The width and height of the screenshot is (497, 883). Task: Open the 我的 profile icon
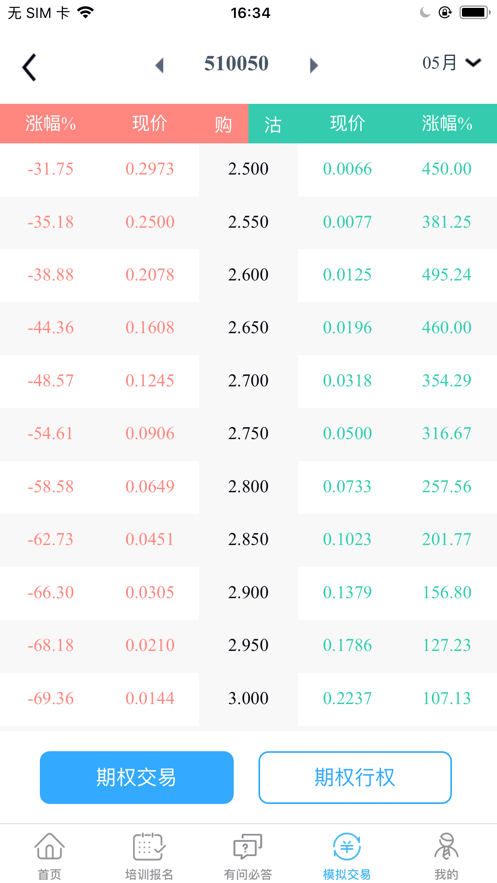coord(446,846)
